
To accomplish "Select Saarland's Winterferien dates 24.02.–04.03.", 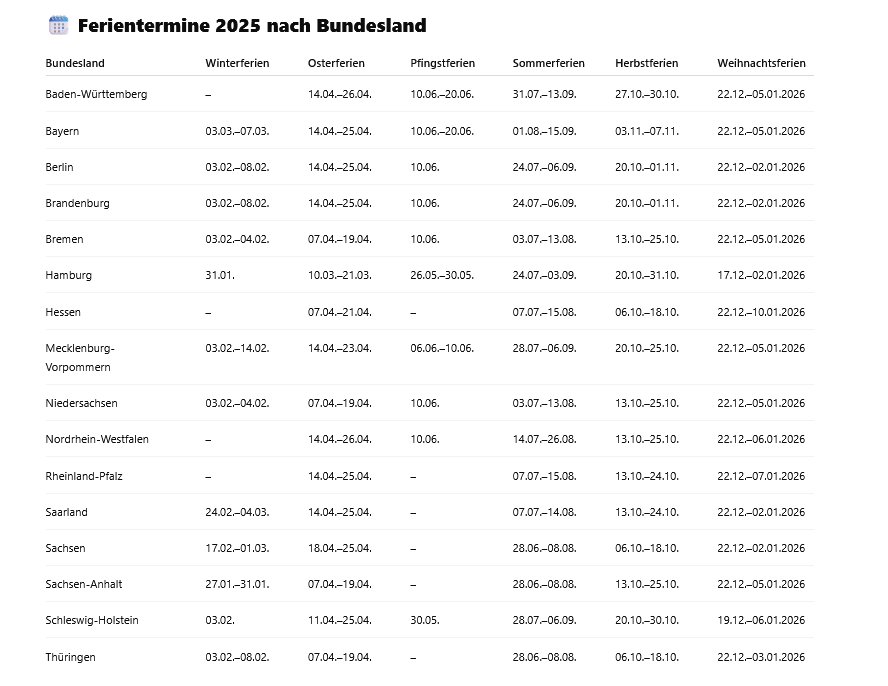I will (237, 512).
